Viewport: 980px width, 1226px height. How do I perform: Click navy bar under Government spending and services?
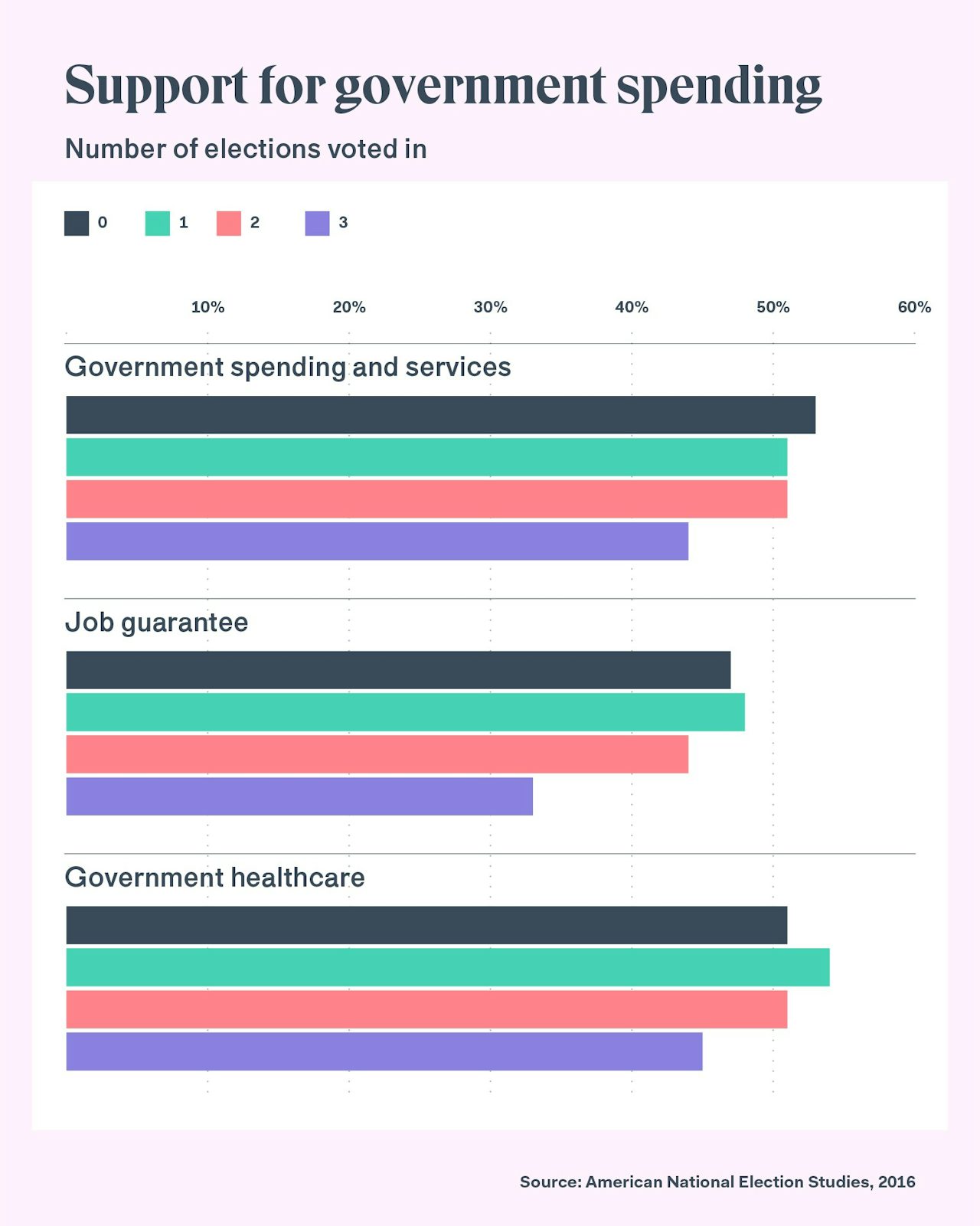coord(440,415)
